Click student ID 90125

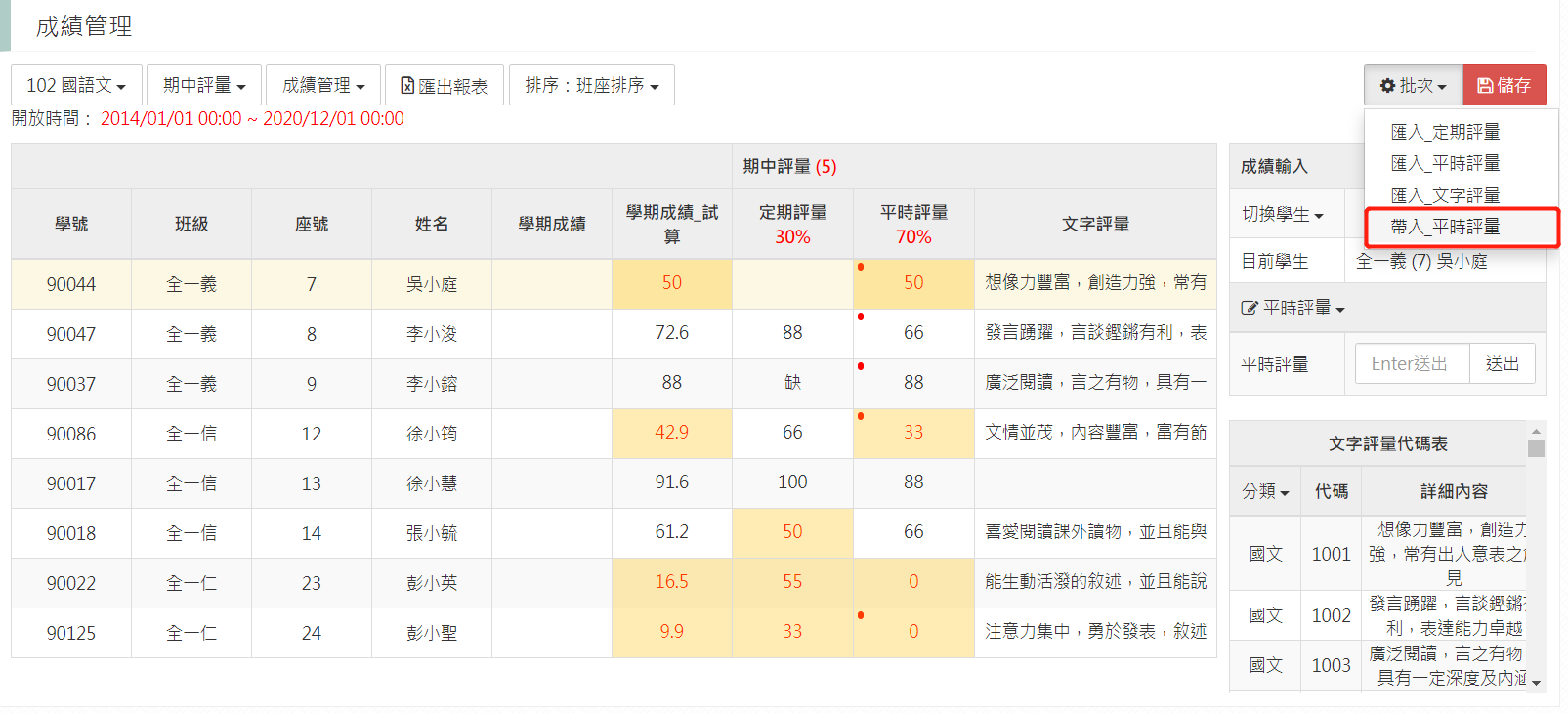71,633
